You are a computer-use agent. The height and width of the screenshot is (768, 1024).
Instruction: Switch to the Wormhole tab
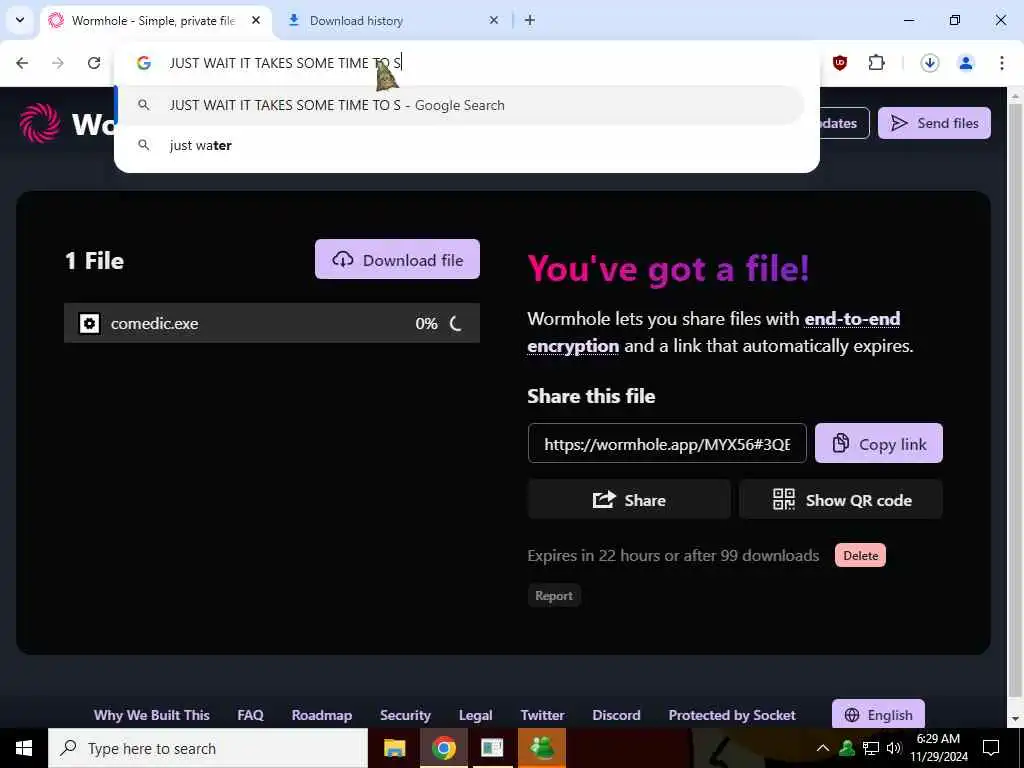(x=153, y=21)
